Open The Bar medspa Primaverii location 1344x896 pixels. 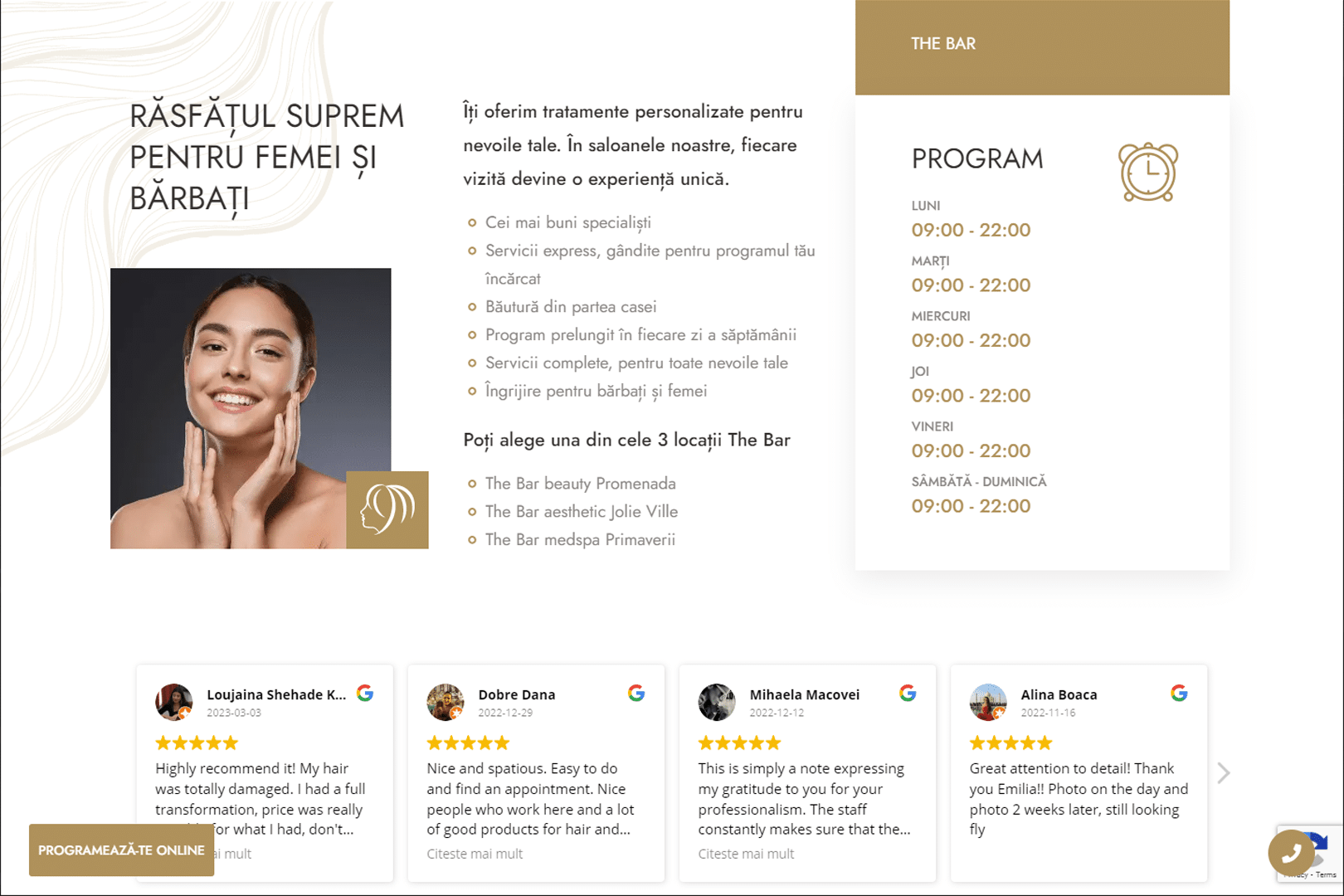[x=580, y=540]
